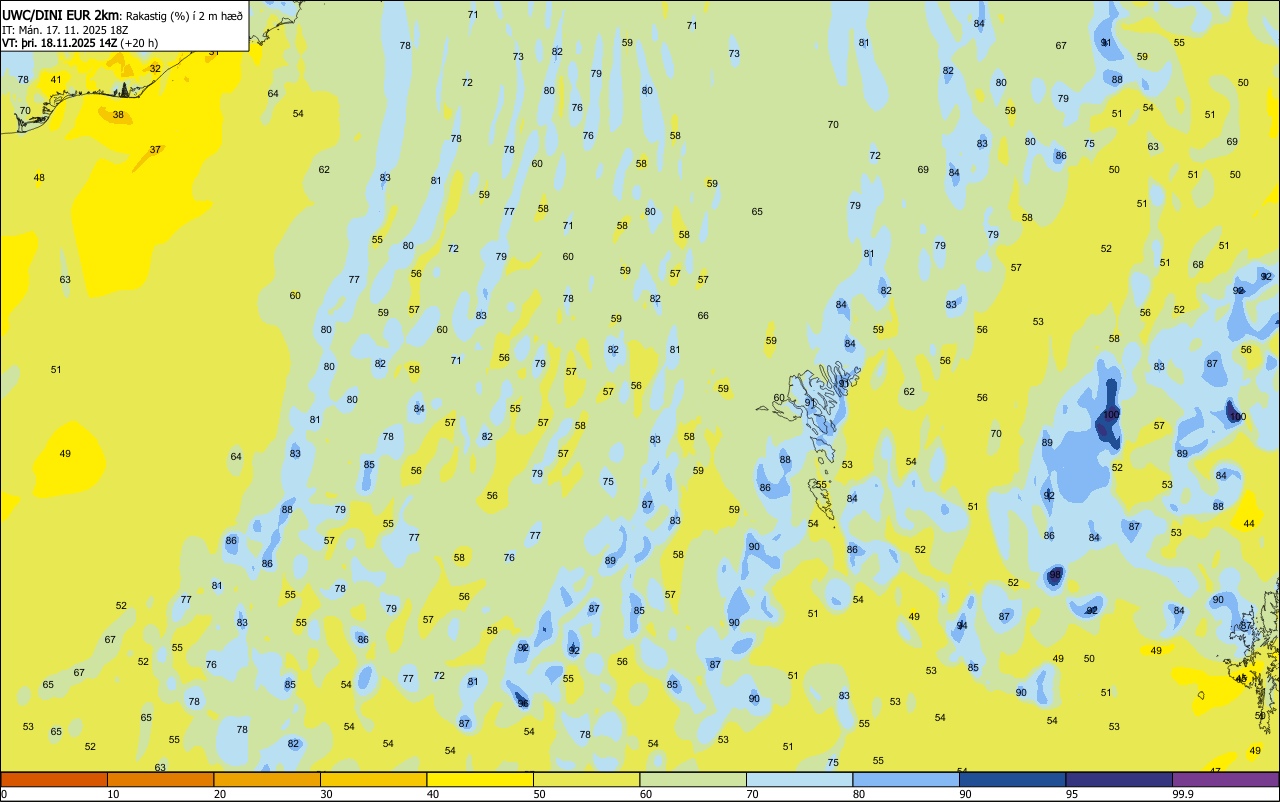Click the parameter label Rakastig (%) í 2 m hæð
This screenshot has width=1280, height=802.
[x=183, y=16]
